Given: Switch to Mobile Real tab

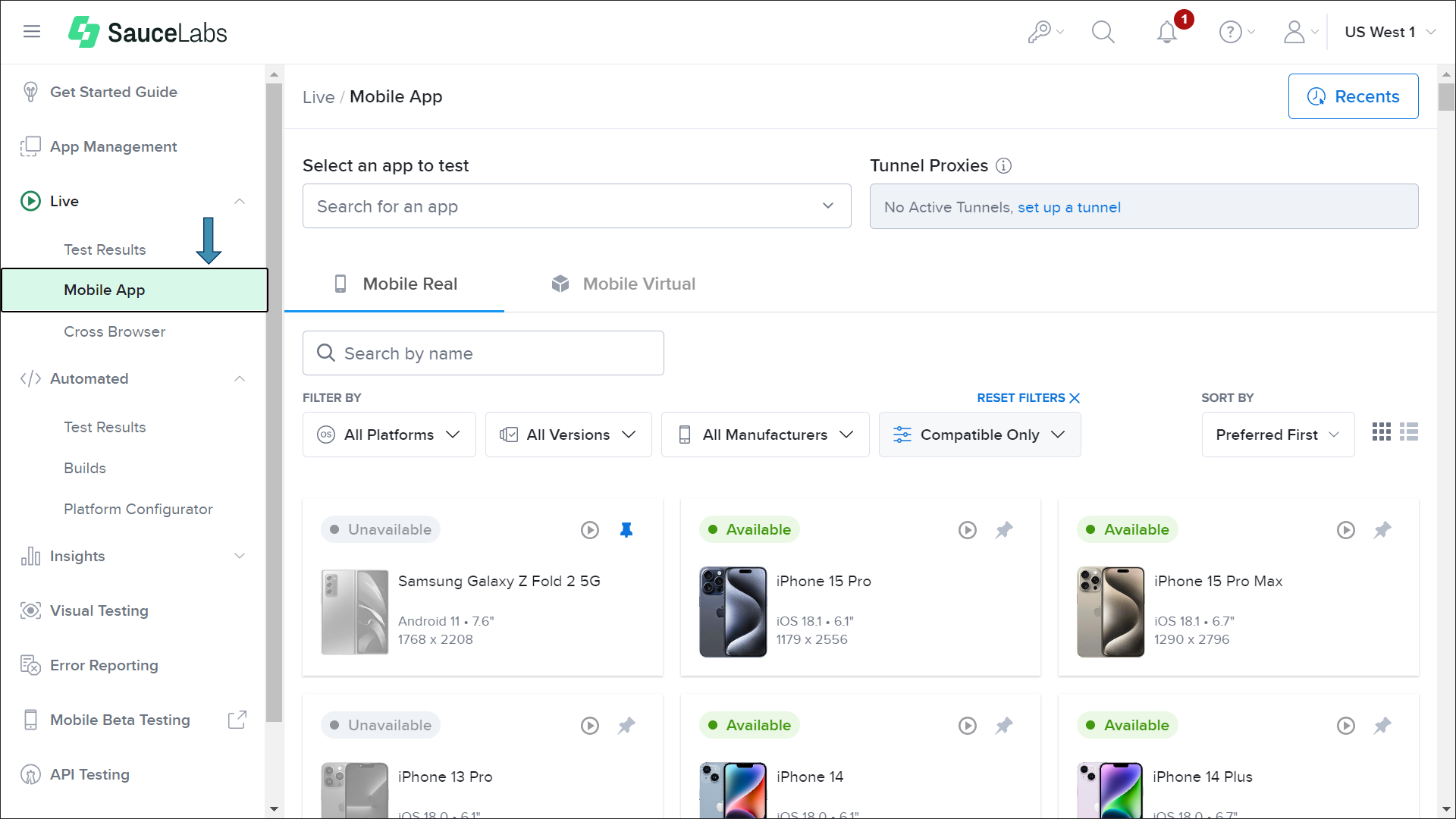Looking at the screenshot, I should 394,284.
